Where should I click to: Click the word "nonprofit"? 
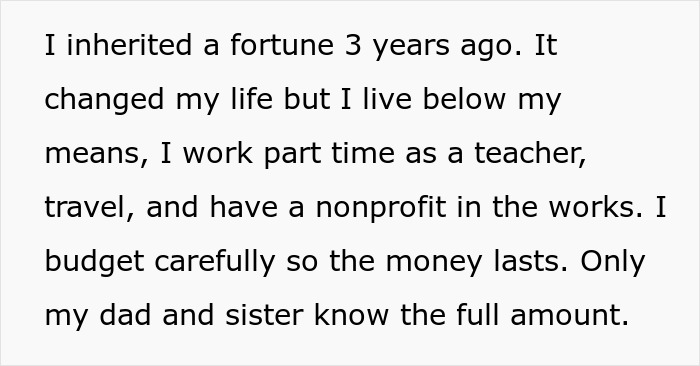pos(381,209)
